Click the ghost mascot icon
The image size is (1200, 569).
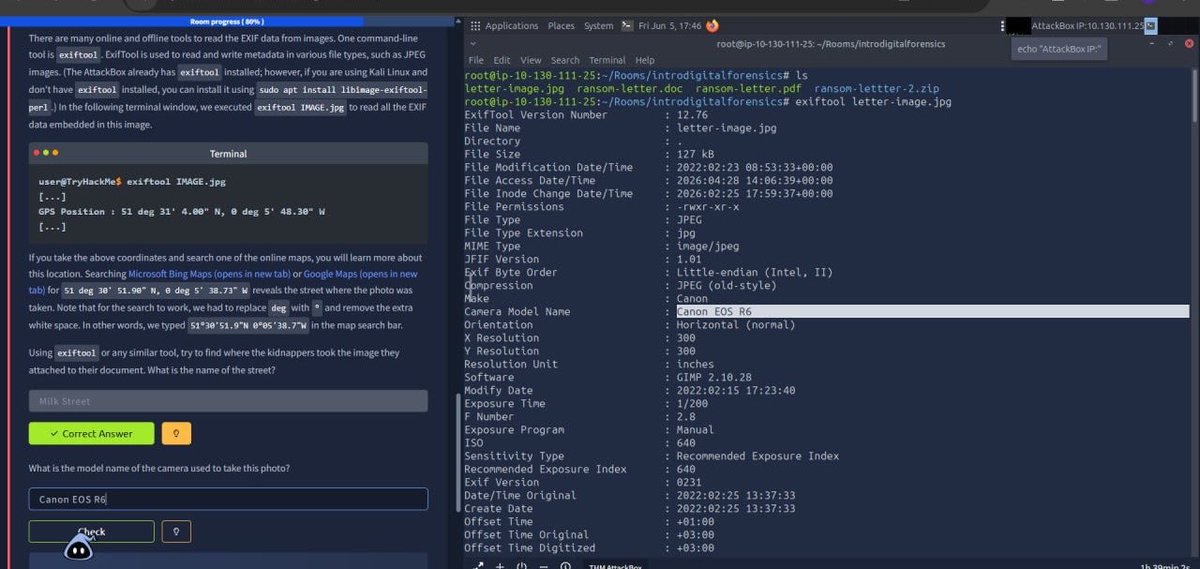[x=79, y=545]
